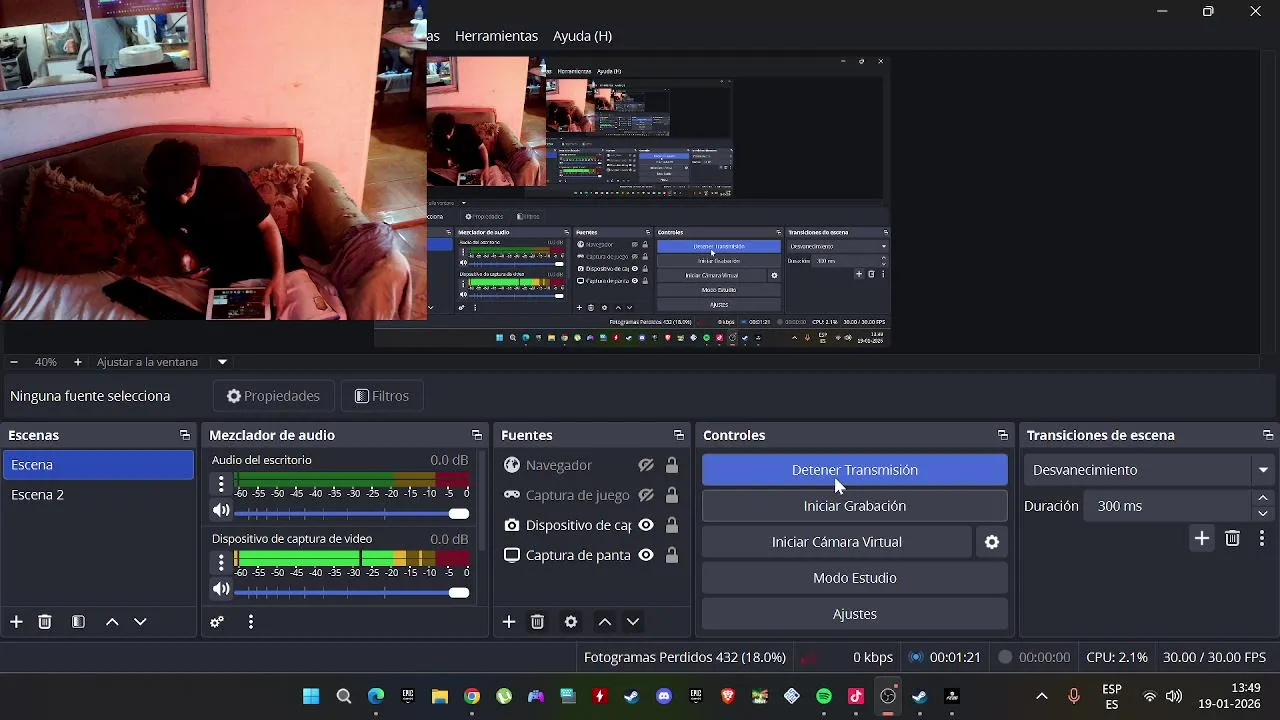1280x720 pixels.
Task: Toggle lock on Captura de juego source
Action: coord(672,495)
